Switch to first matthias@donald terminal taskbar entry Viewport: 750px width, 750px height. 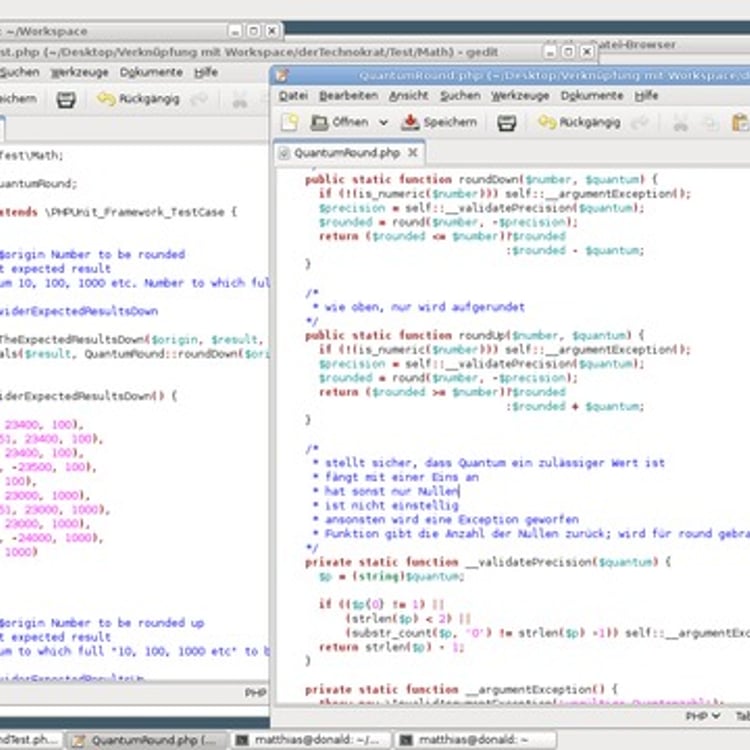[312, 740]
